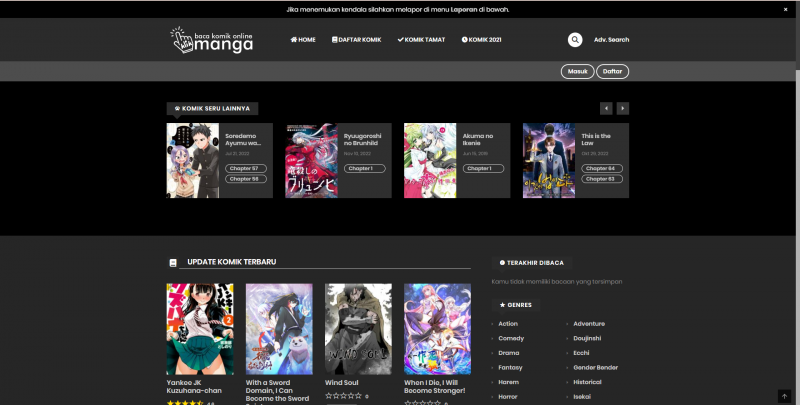Image resolution: width=800 pixels, height=405 pixels.
Task: Open Yankee JK Kuzuhana-chan cover thumbnail
Action: tap(199, 329)
